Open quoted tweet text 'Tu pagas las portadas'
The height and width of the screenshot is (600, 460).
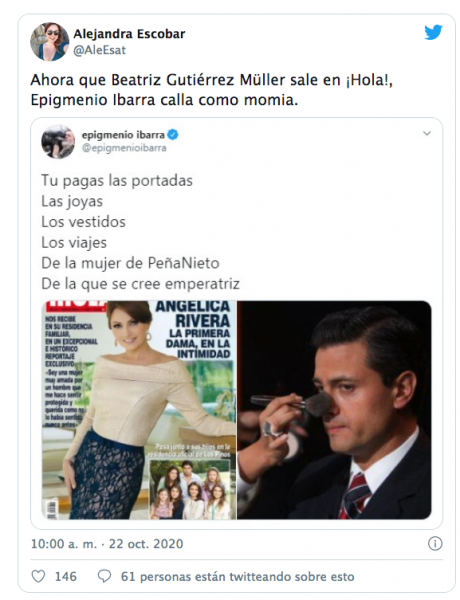[x=117, y=181]
